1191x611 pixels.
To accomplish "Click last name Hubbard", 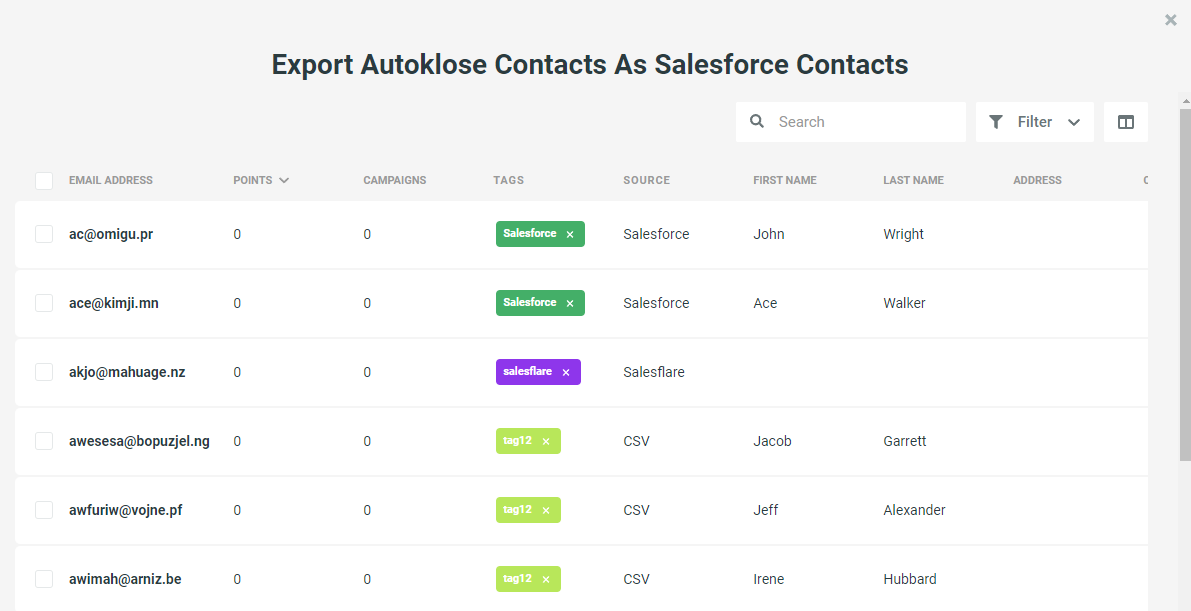I will click(909, 579).
